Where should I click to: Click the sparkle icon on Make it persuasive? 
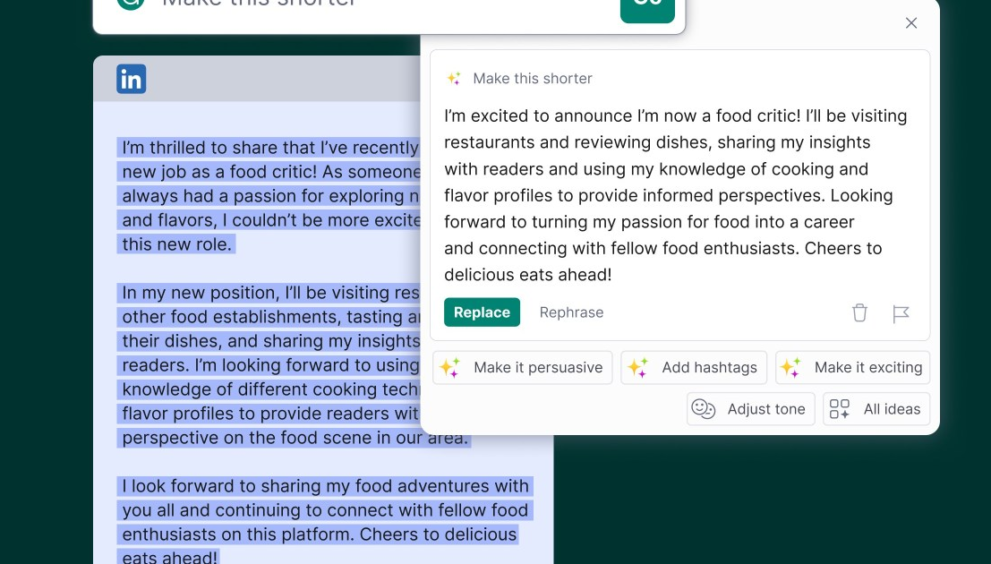[x=450, y=367]
